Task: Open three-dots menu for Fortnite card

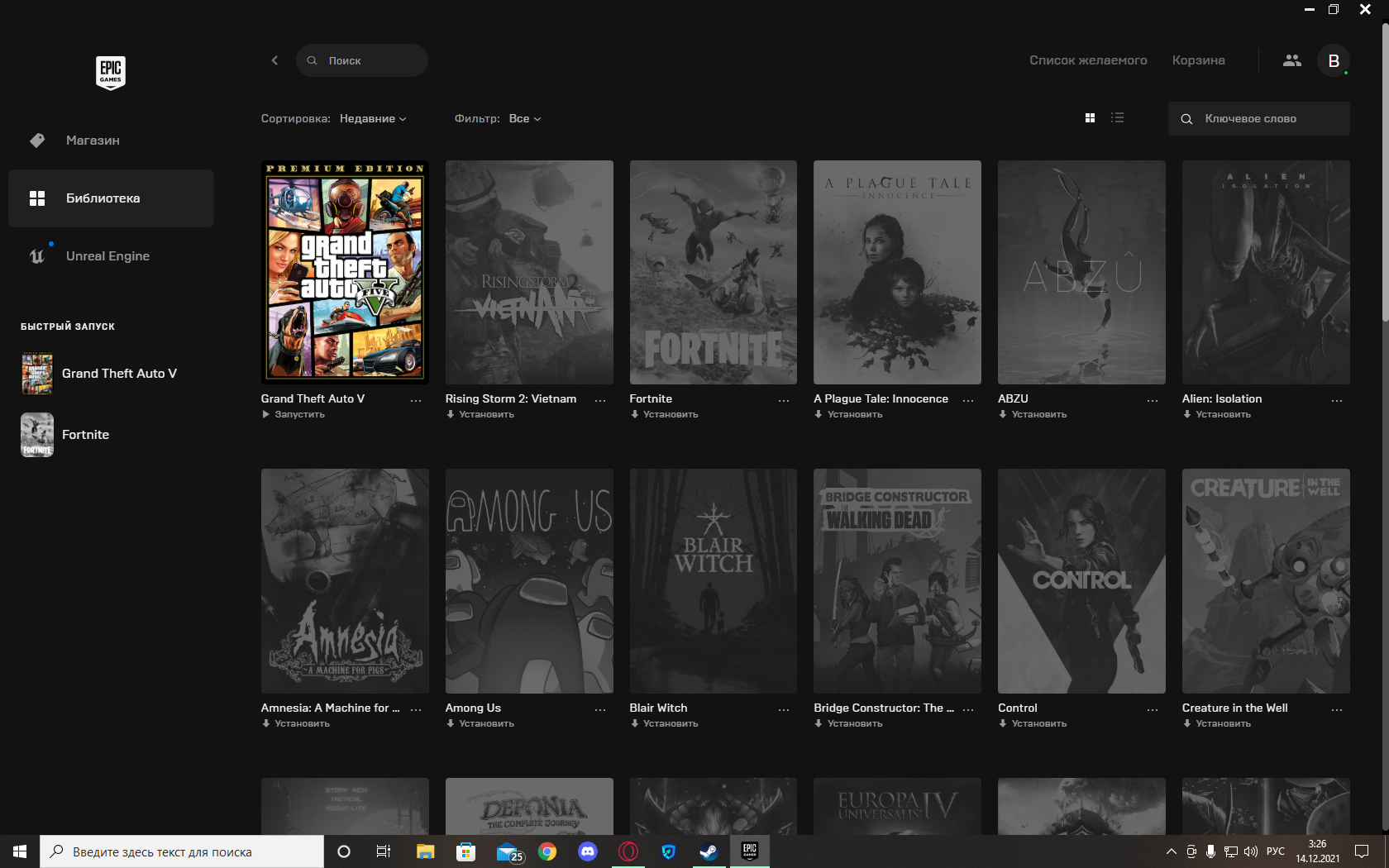Action: coord(784,400)
